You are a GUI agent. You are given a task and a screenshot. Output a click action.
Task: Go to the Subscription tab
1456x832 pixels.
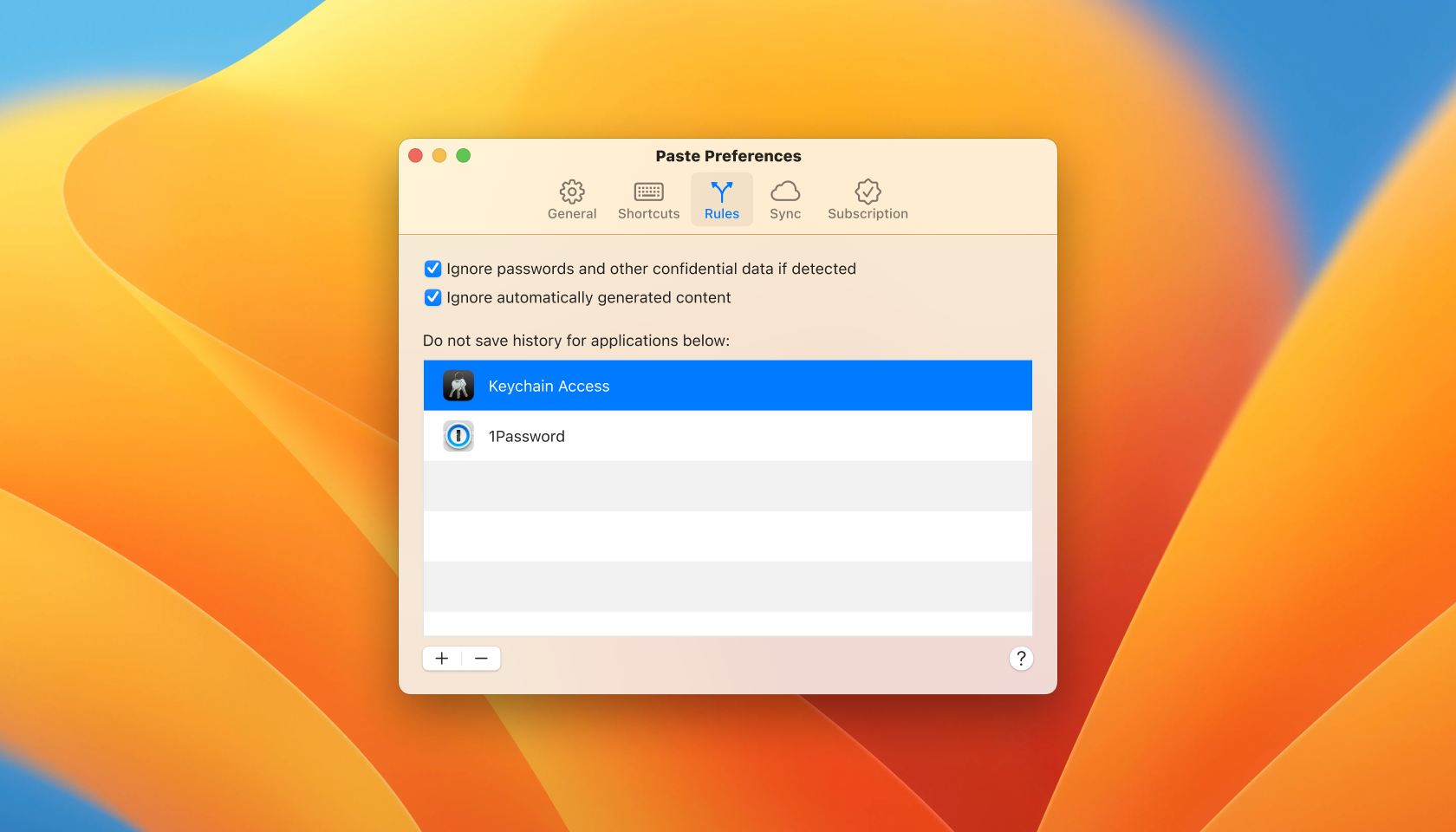[868, 200]
